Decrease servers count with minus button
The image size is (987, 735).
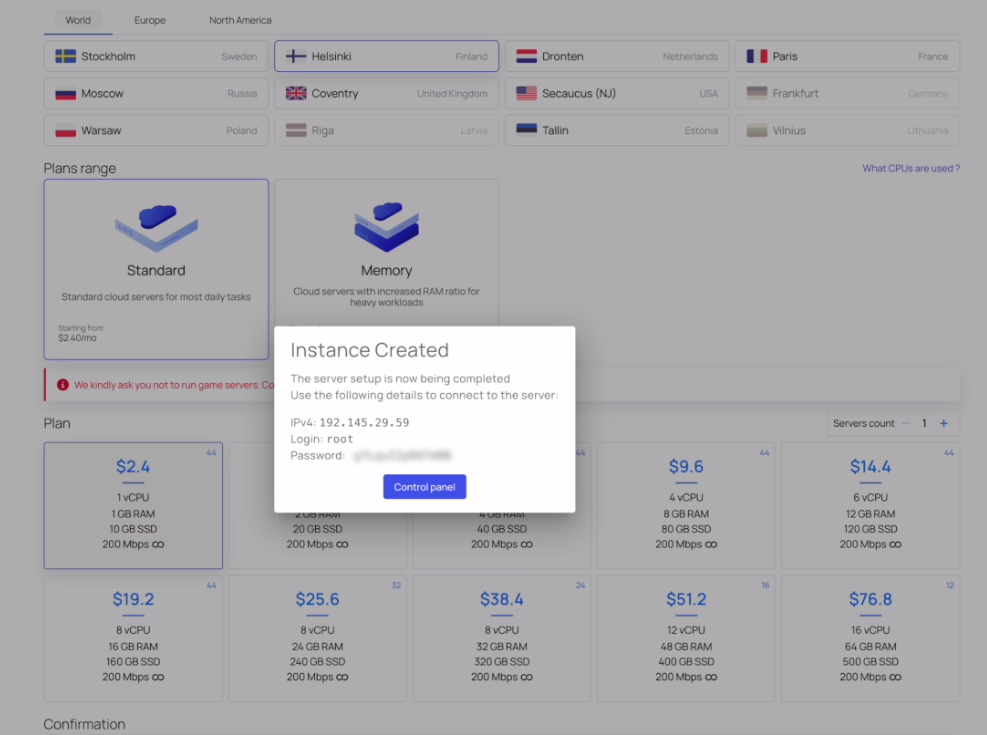906,423
